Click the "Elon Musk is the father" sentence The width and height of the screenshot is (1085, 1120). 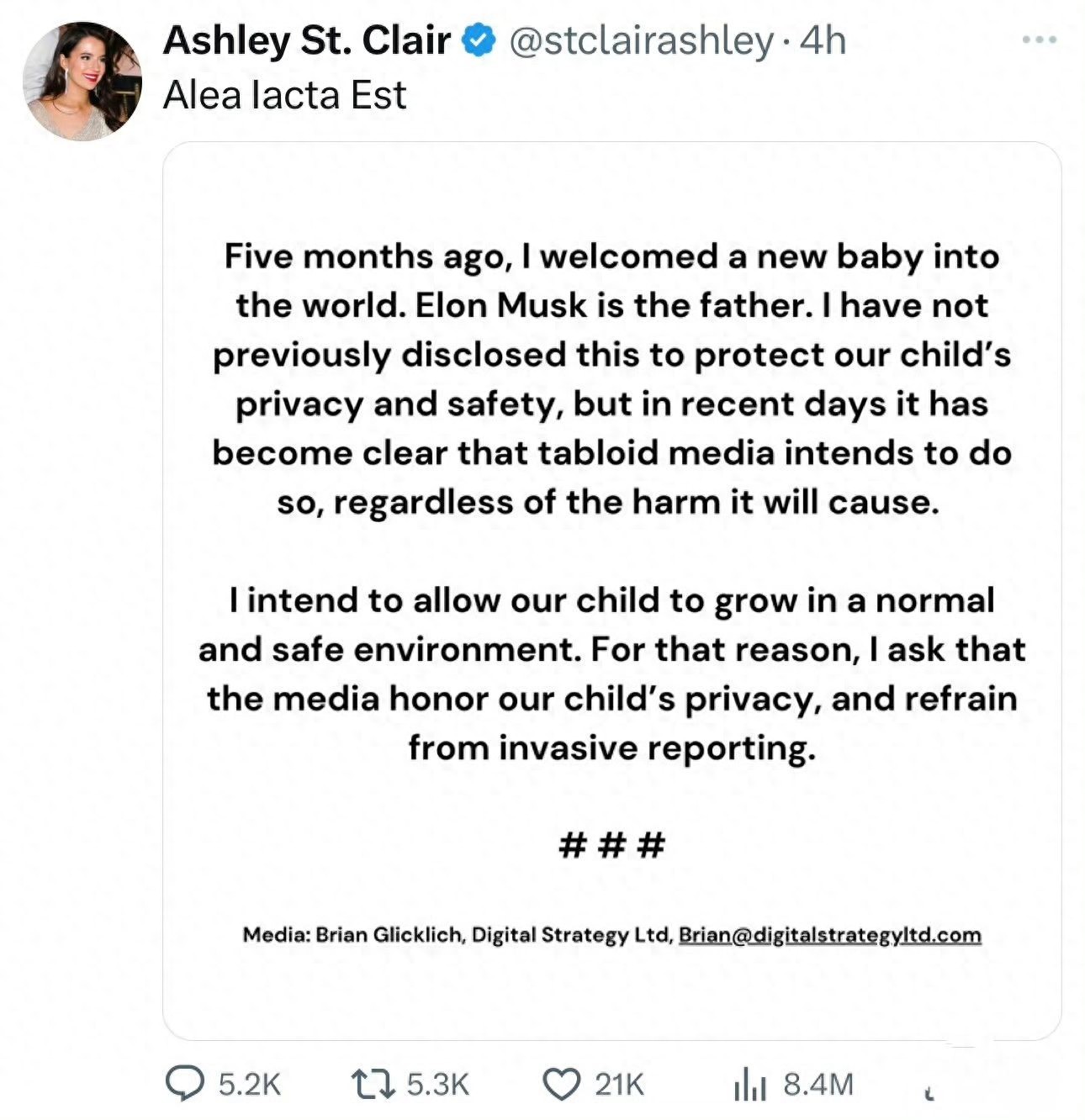tap(612, 305)
